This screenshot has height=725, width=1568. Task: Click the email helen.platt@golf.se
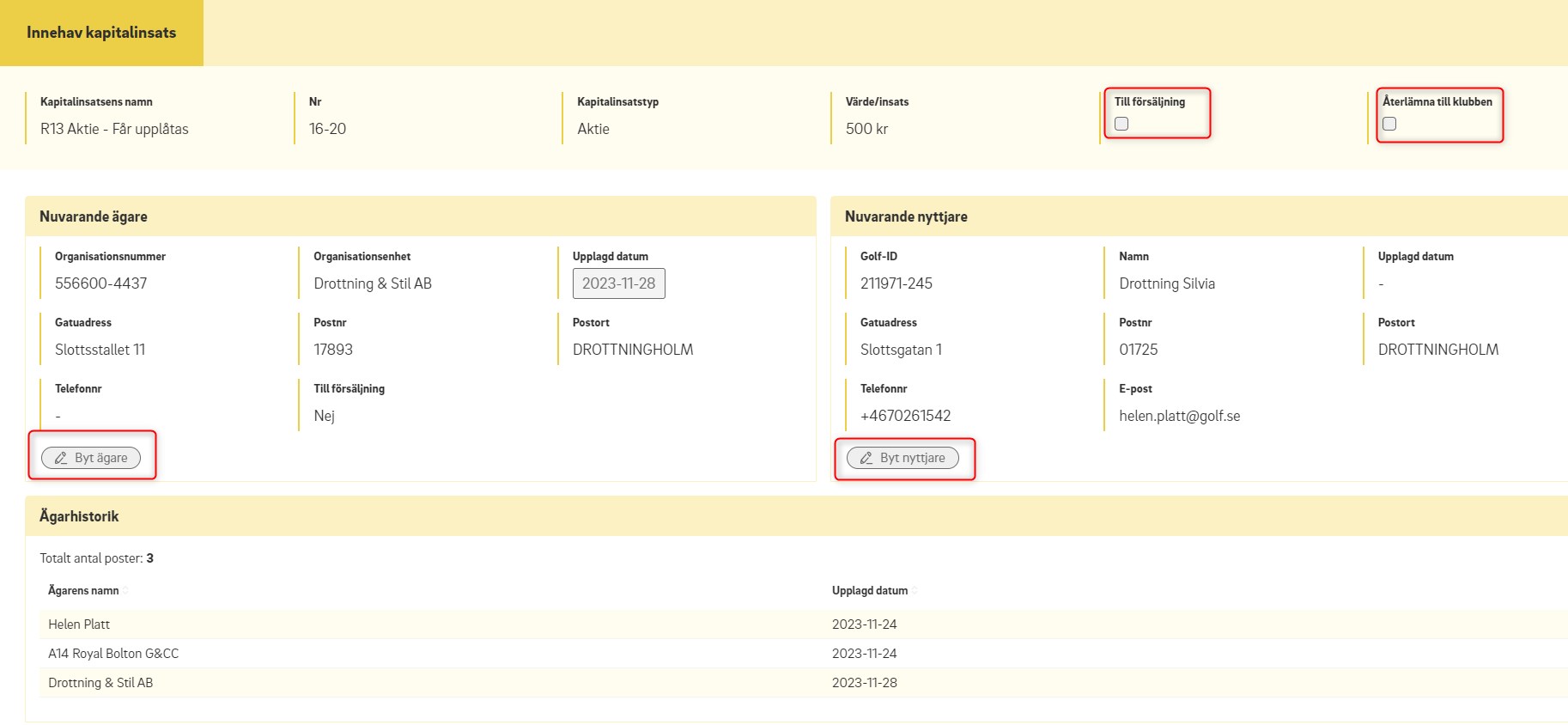pyautogui.click(x=1179, y=416)
